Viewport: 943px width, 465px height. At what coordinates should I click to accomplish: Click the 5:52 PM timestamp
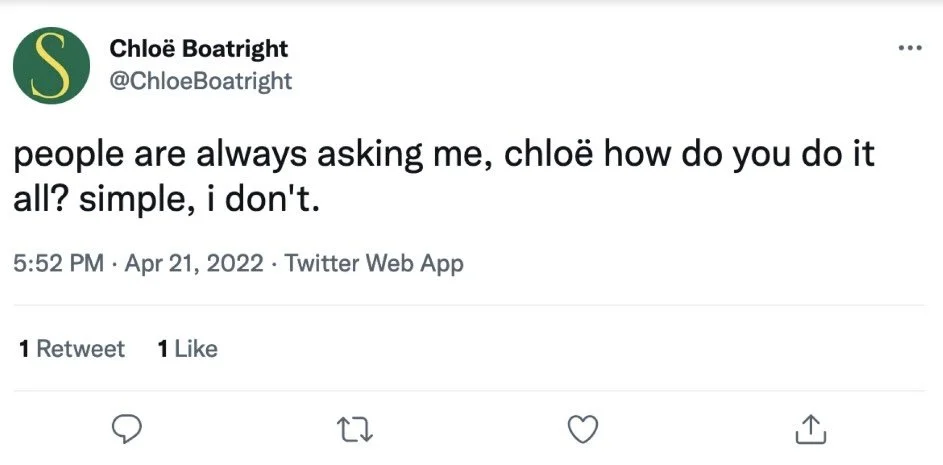(59, 264)
